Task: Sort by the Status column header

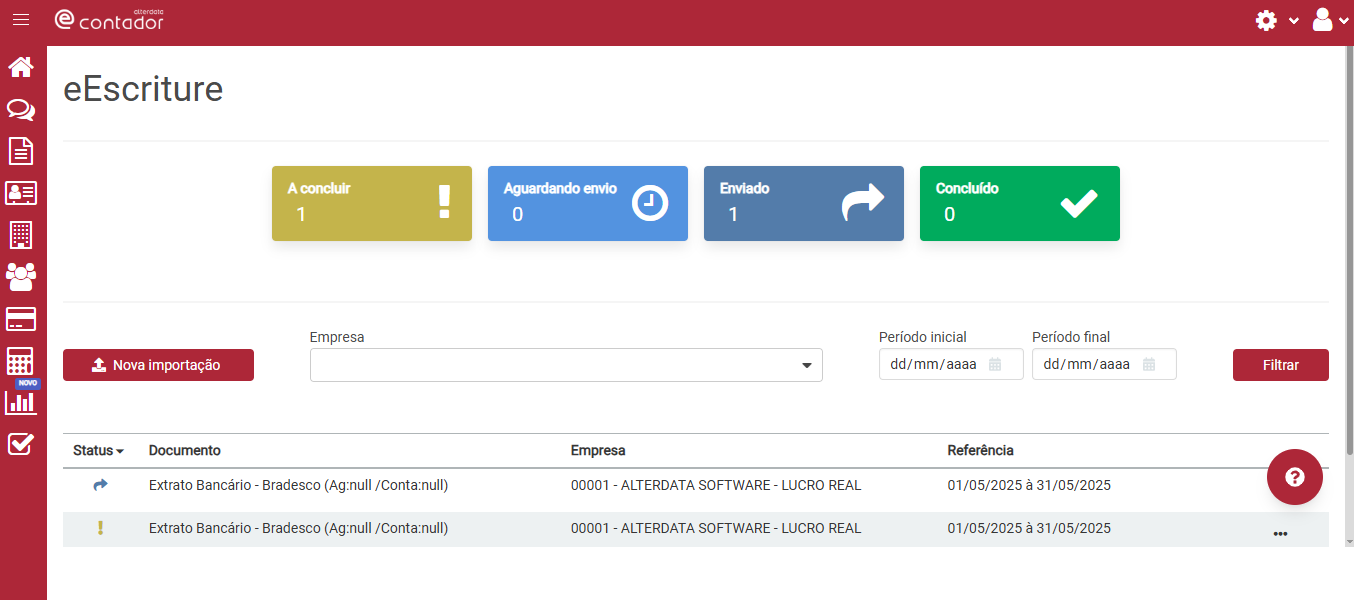Action: click(98, 451)
